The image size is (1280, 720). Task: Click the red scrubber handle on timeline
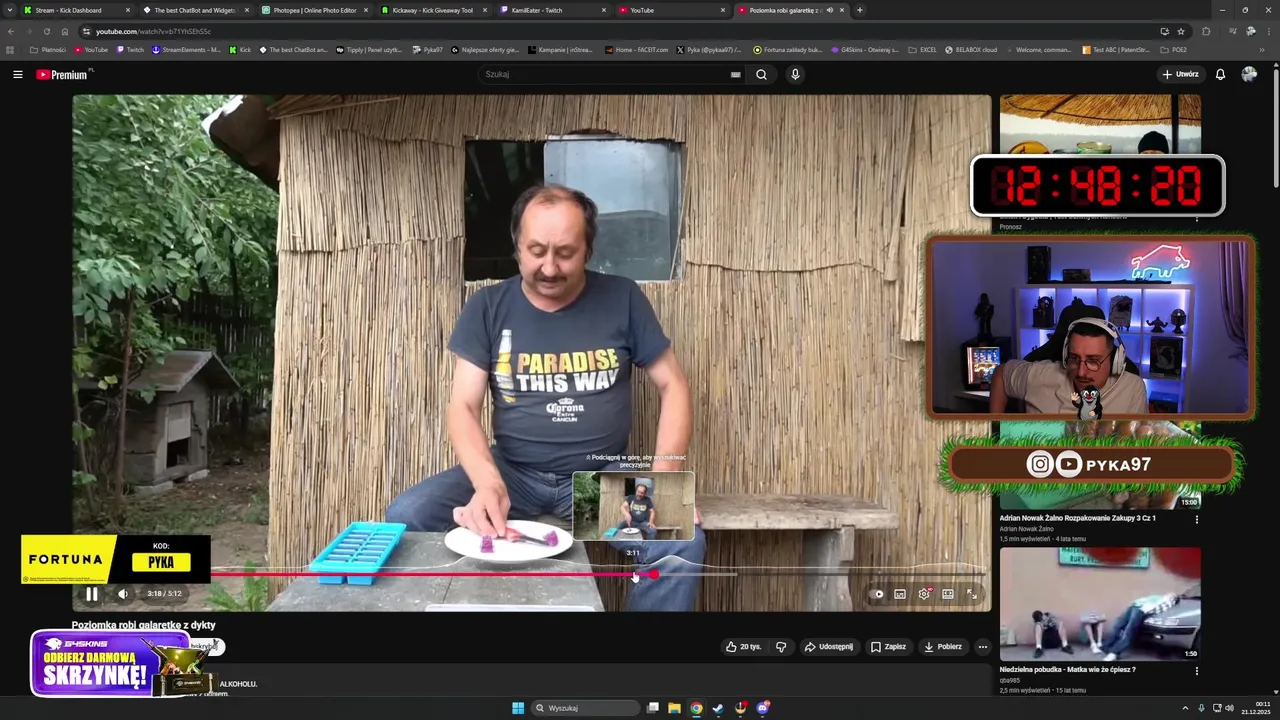653,574
